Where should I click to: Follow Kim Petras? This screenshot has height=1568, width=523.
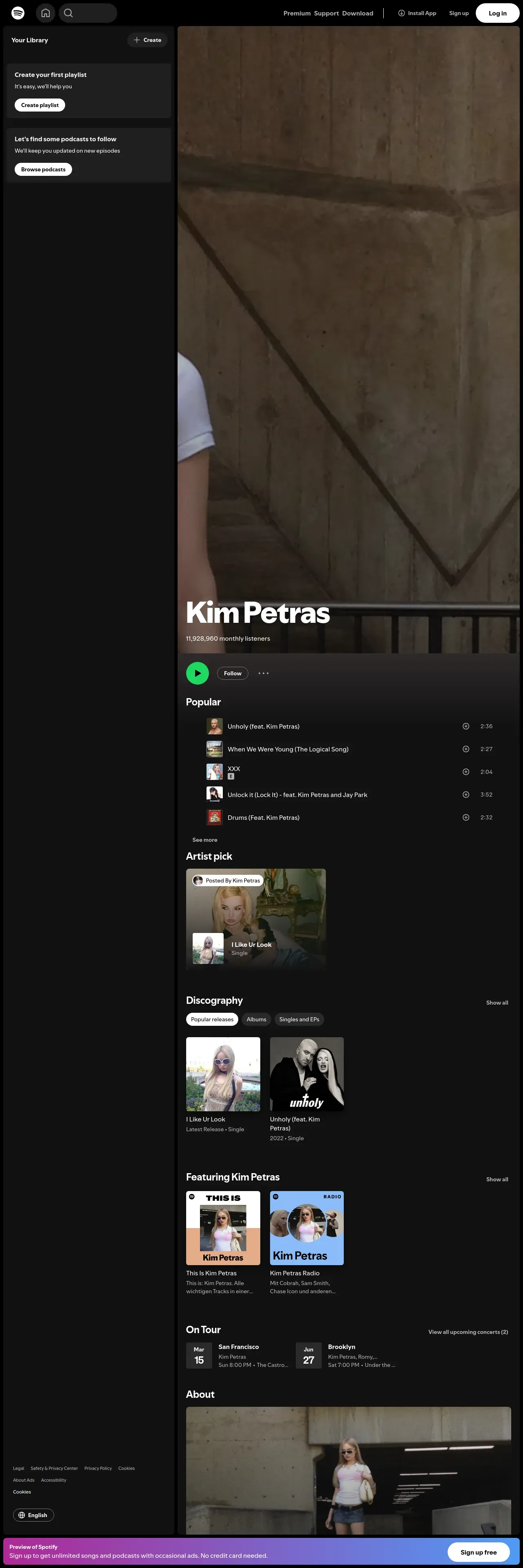[233, 673]
